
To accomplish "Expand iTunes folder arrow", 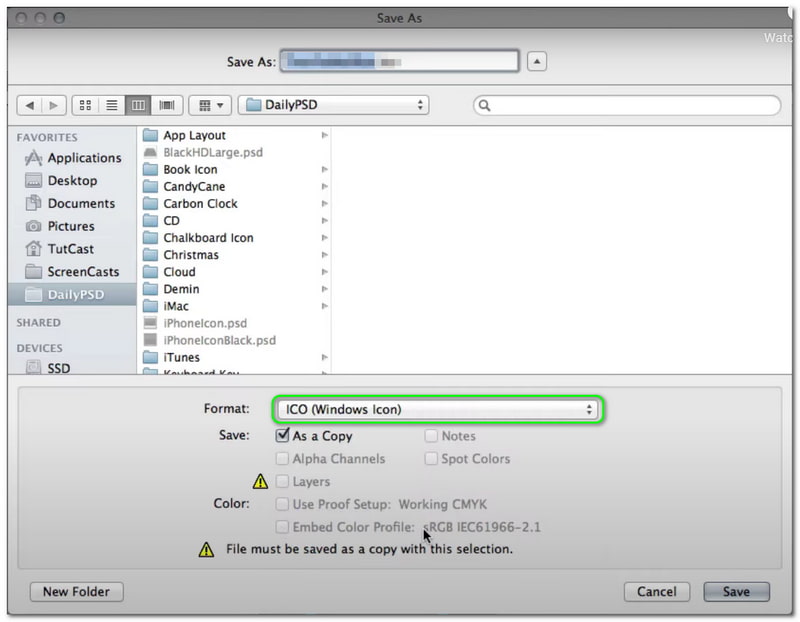I will (x=324, y=358).
